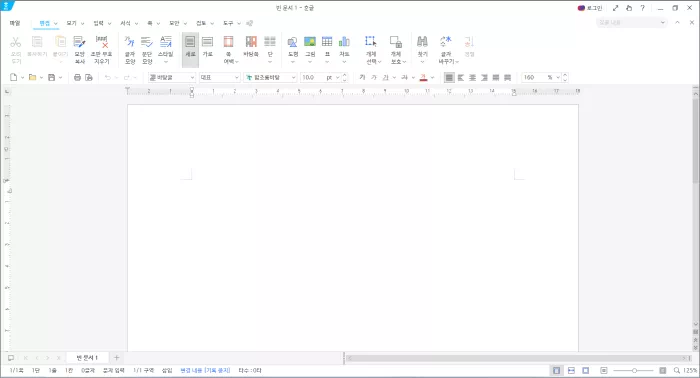
Task: Click the object select (개체 선택) icon
Action: coord(371,42)
